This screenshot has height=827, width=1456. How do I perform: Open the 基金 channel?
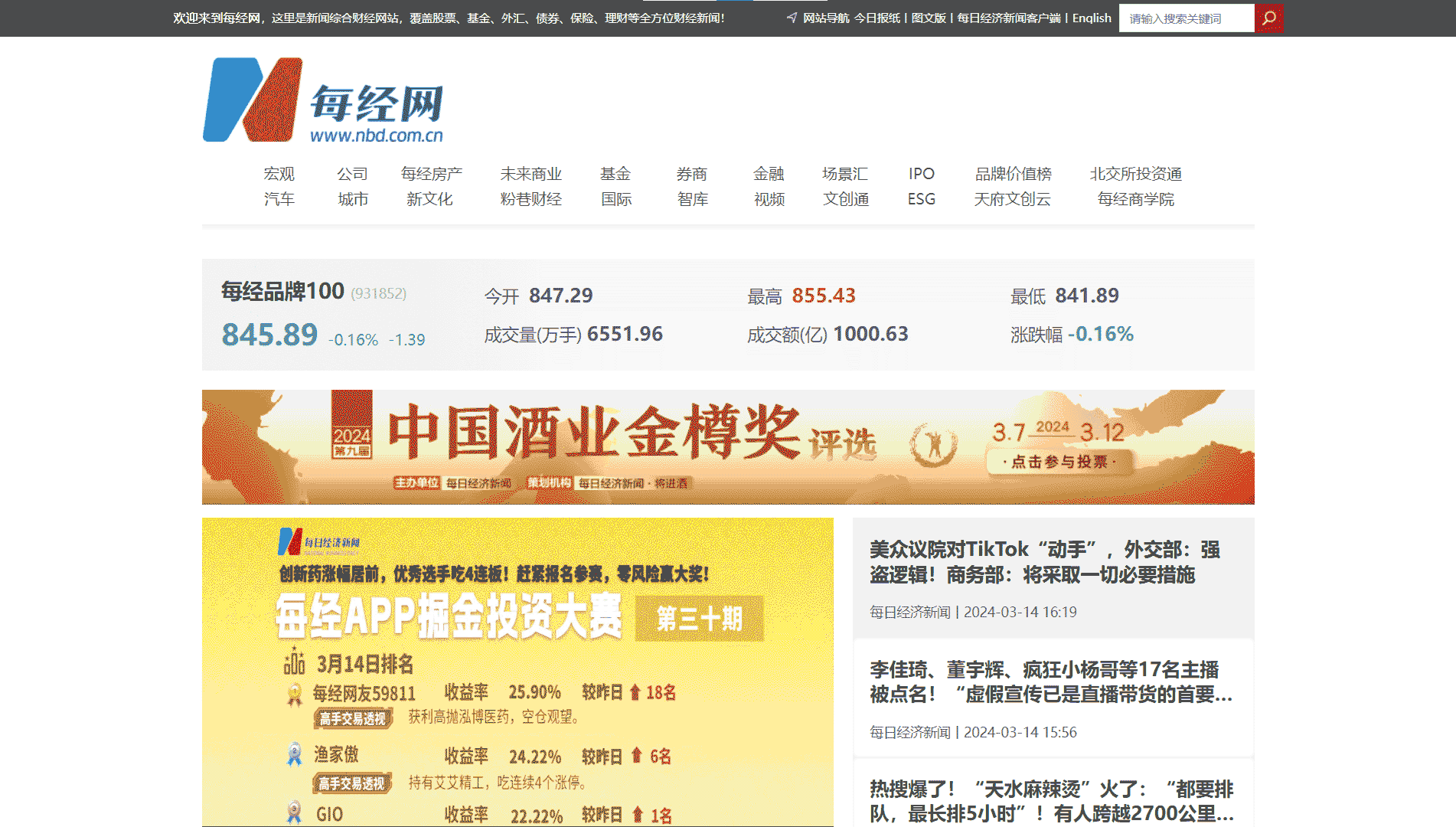[615, 174]
